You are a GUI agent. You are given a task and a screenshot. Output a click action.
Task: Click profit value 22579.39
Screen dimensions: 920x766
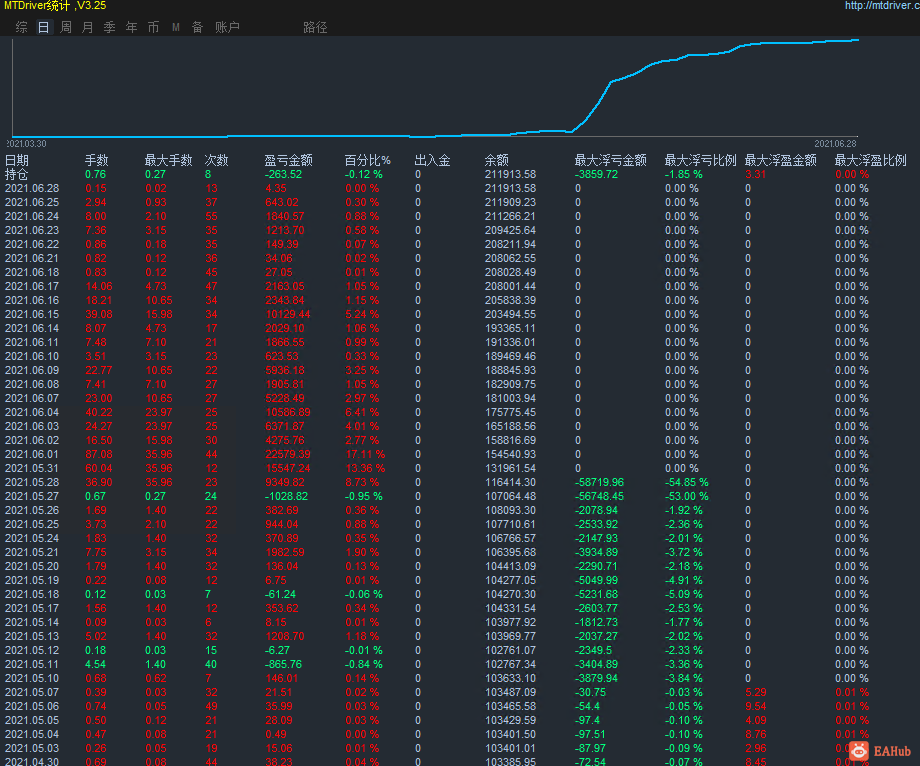click(288, 454)
